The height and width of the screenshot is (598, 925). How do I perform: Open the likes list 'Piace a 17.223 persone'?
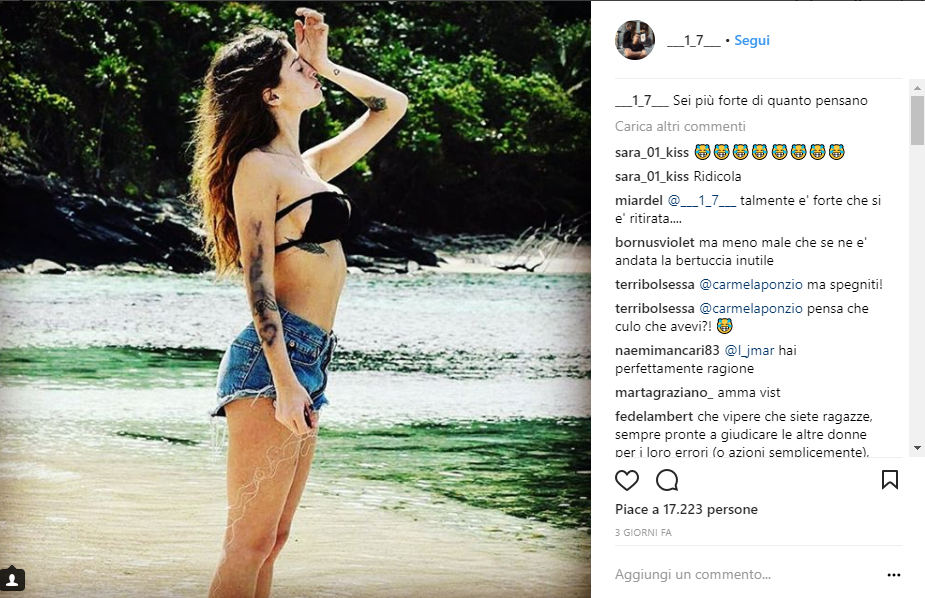[686, 509]
